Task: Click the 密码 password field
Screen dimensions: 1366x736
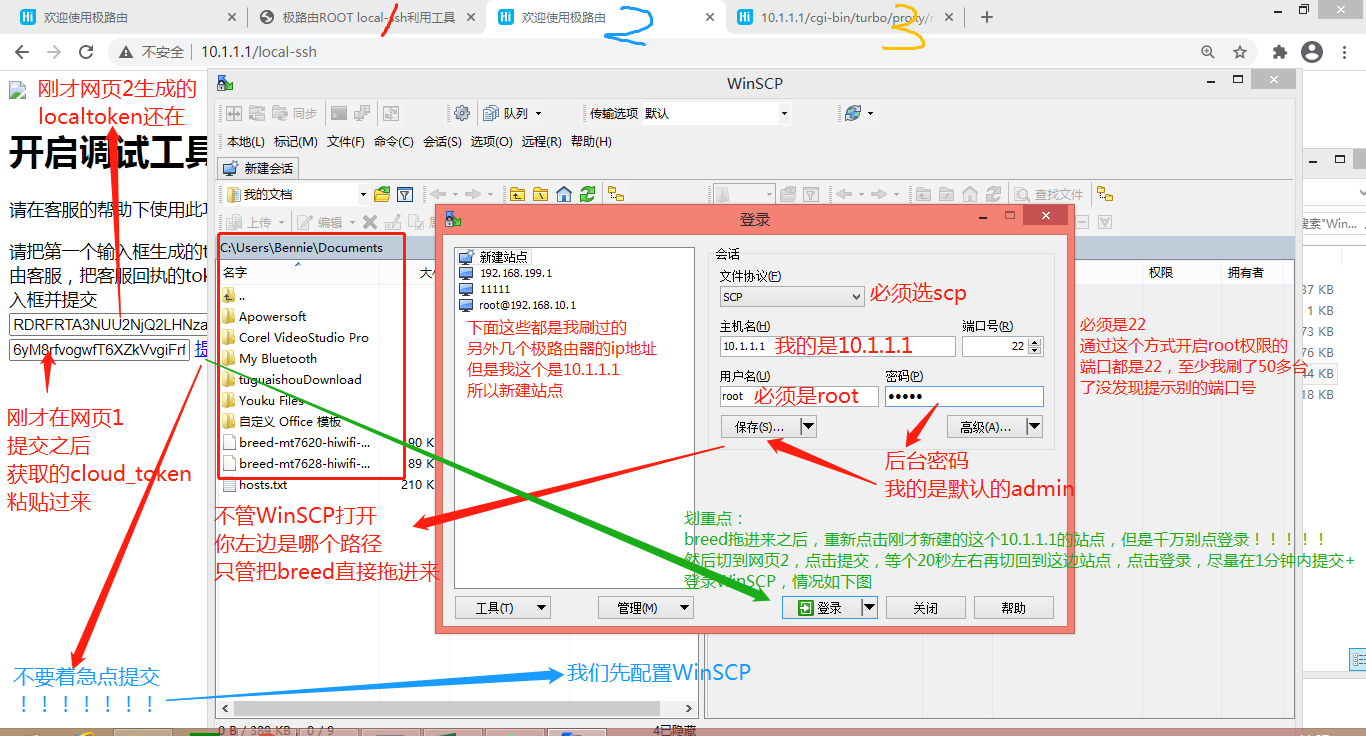Action: point(964,396)
